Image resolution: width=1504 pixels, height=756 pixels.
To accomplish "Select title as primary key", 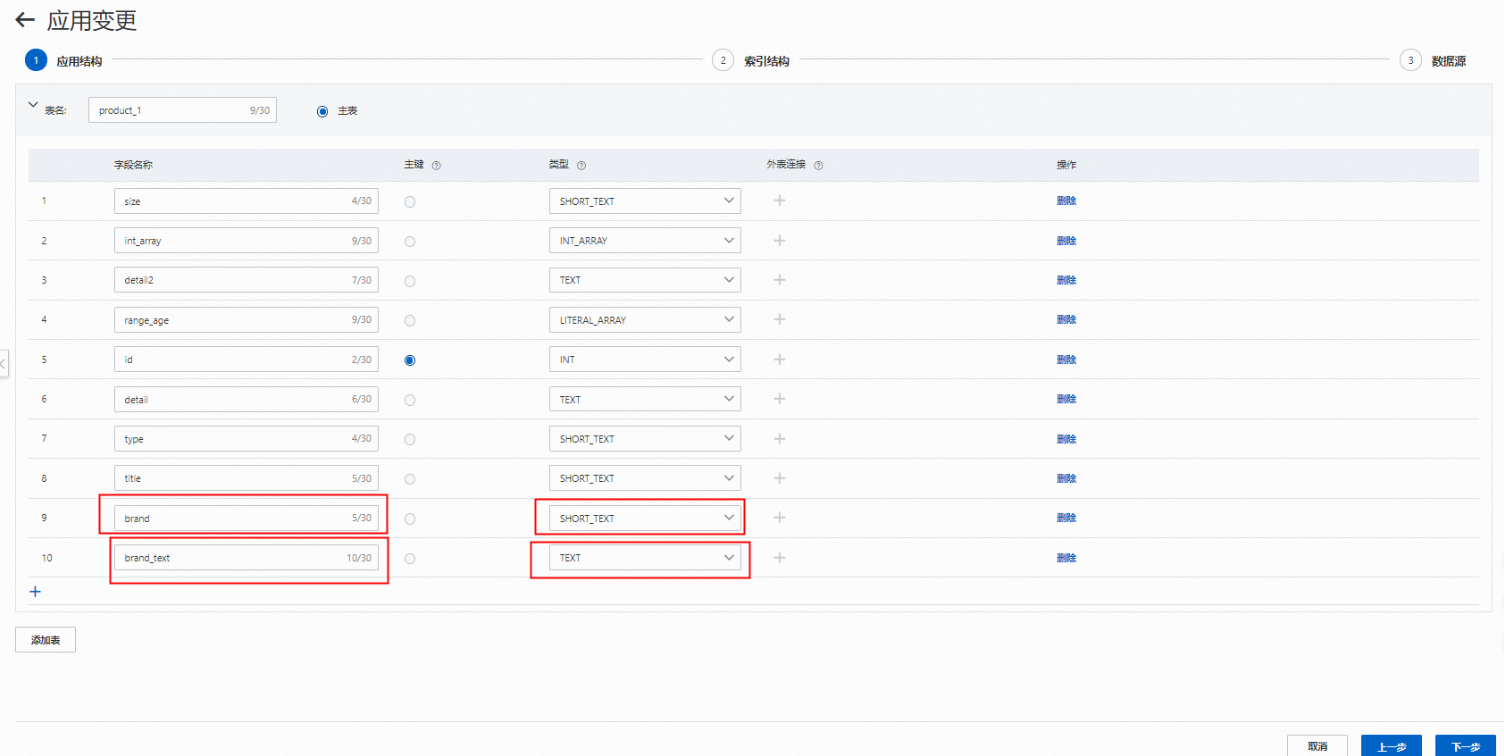I will pyautogui.click(x=410, y=479).
